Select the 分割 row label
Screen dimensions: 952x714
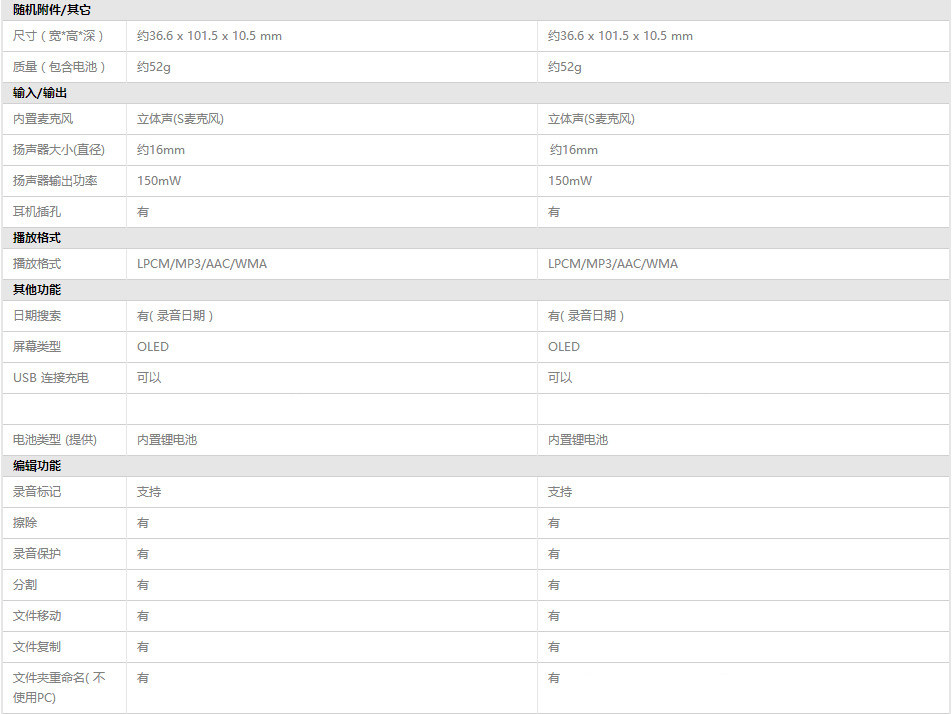(x=25, y=585)
